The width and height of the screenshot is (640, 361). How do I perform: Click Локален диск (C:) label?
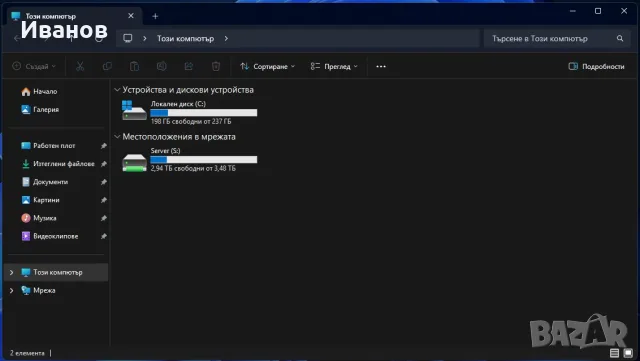tap(178, 104)
